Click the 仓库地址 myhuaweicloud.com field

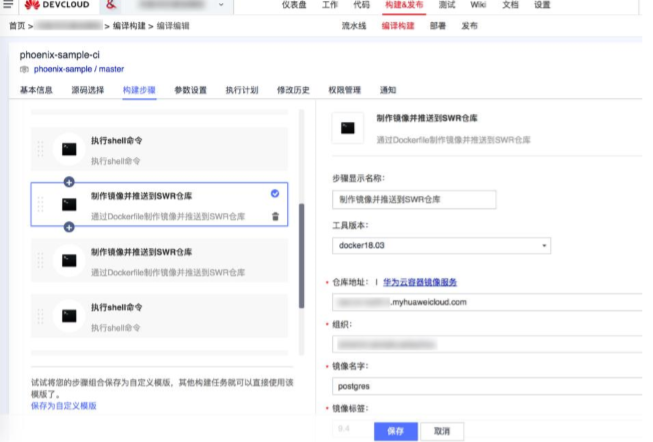click(487, 302)
